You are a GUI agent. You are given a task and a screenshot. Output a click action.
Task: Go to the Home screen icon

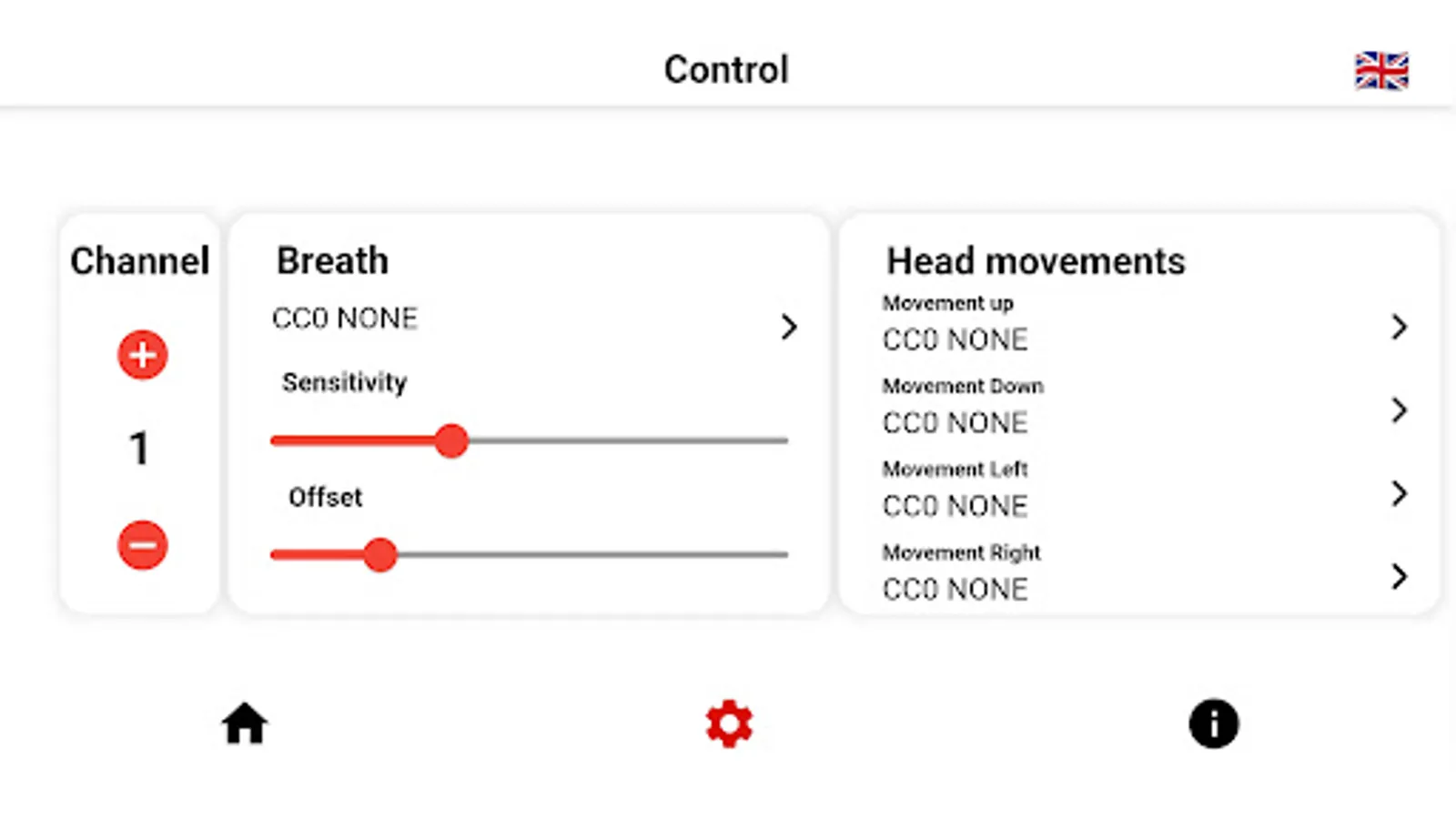[245, 724]
